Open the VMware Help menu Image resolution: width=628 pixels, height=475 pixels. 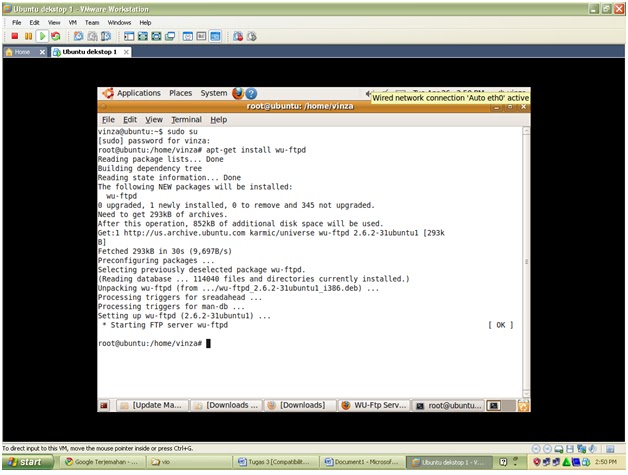145,22
